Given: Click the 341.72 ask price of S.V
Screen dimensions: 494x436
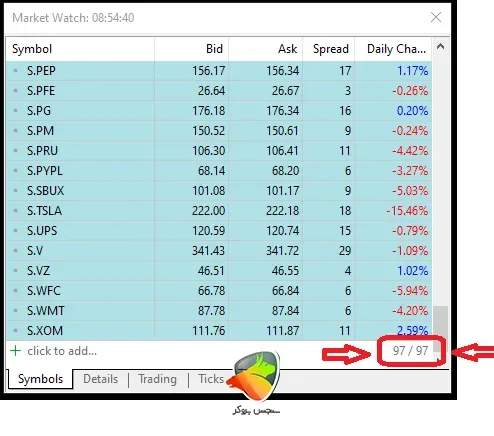Looking at the screenshot, I should (x=282, y=251).
